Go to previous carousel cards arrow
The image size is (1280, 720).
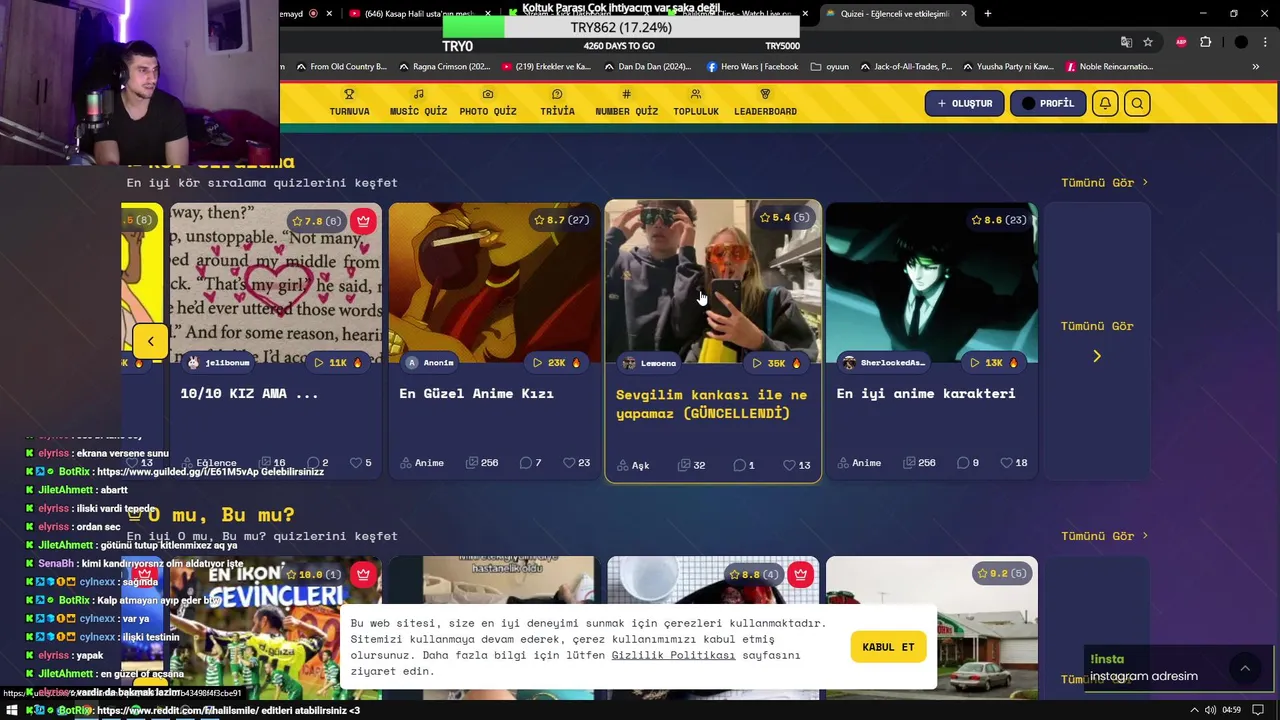(x=150, y=341)
